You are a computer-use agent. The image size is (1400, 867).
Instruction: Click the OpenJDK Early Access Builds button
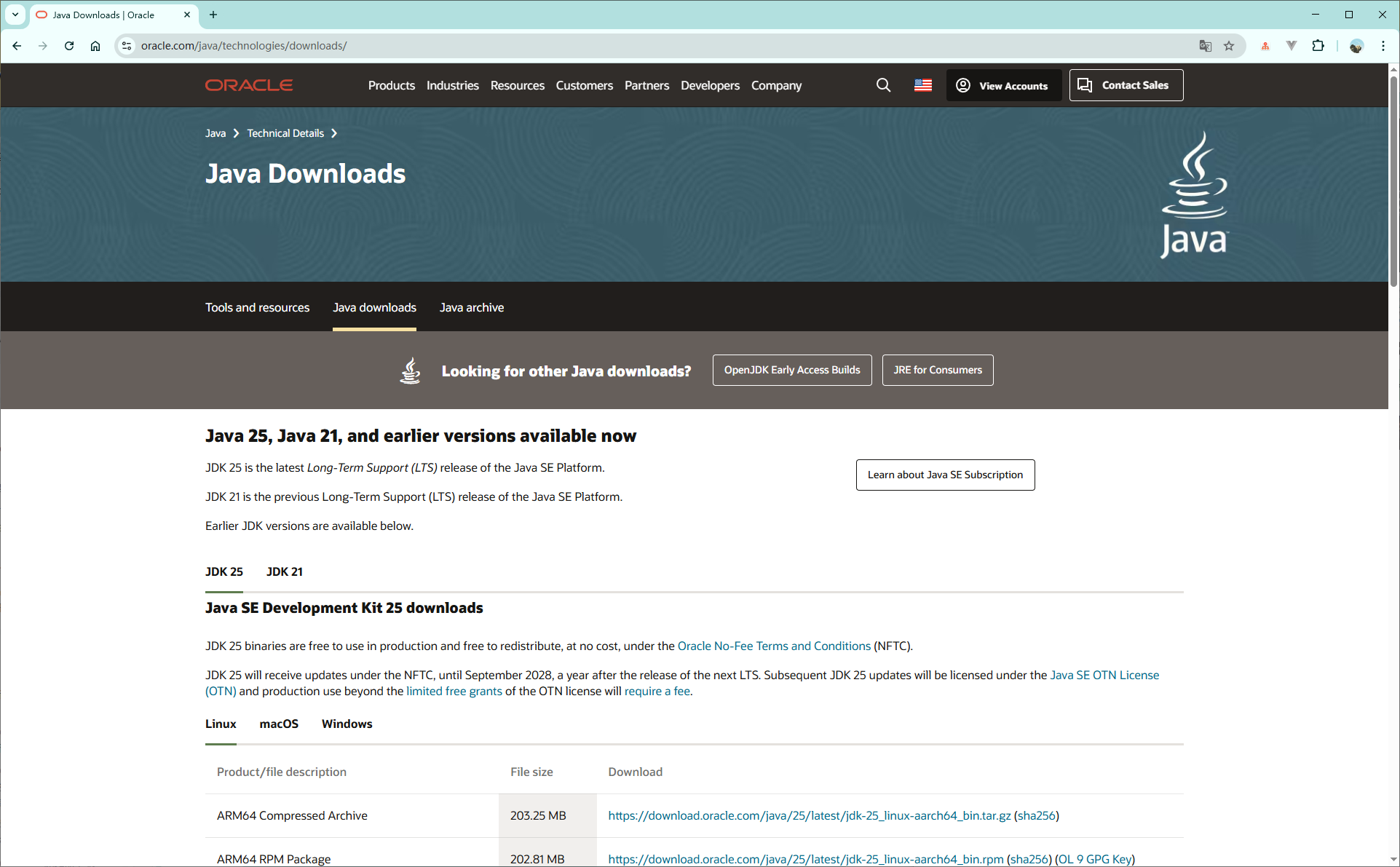(791, 370)
